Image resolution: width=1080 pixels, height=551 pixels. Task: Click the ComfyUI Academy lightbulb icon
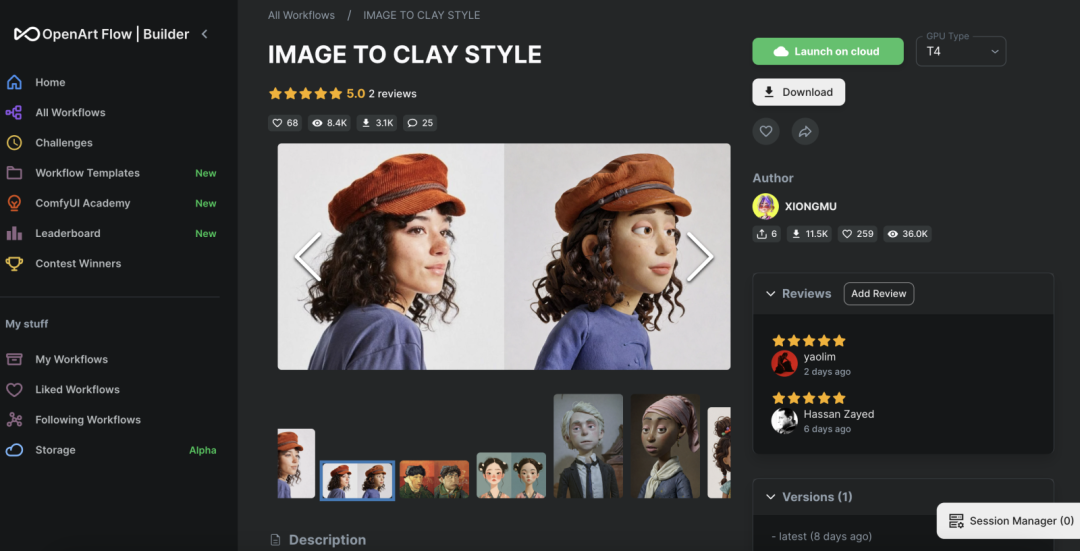[14, 203]
